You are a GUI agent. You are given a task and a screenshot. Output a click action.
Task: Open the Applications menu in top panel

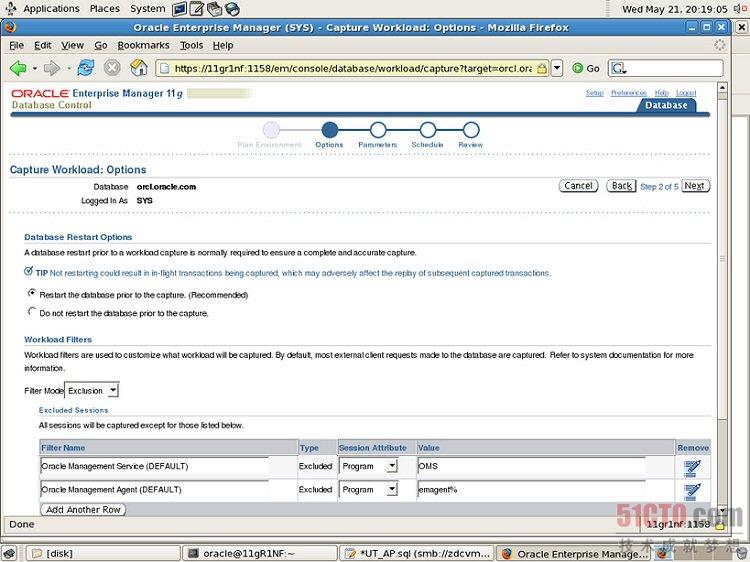pos(50,8)
